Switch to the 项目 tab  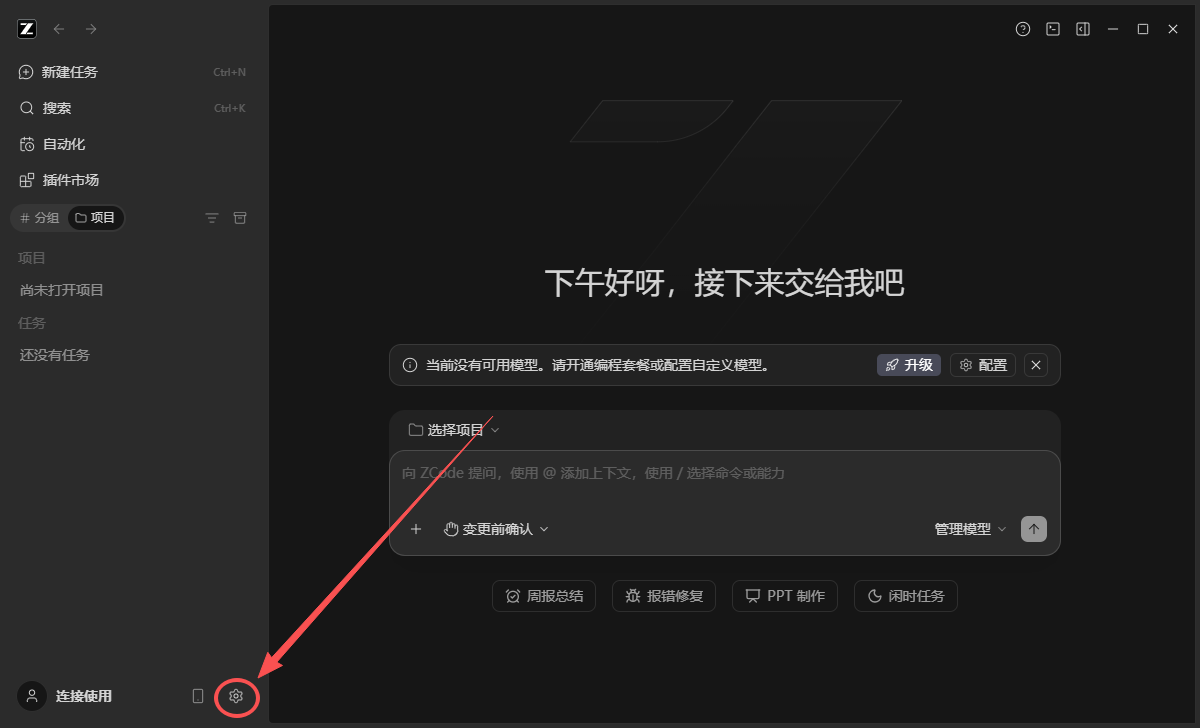pos(96,217)
